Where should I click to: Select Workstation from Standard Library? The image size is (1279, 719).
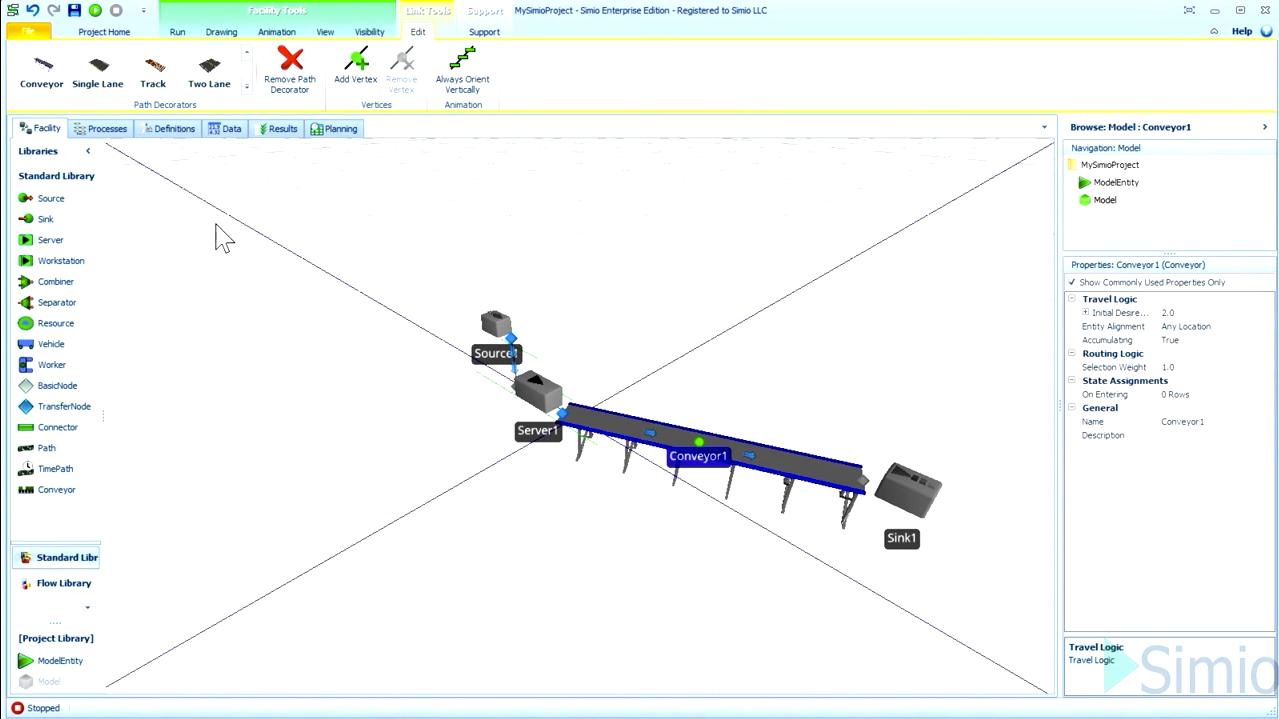click(60, 261)
